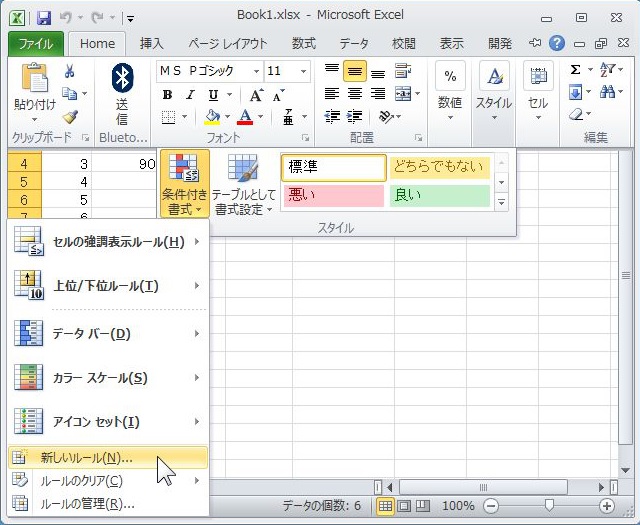Apply the 良い green cell style
The width and height of the screenshot is (640, 525).
pos(440,196)
